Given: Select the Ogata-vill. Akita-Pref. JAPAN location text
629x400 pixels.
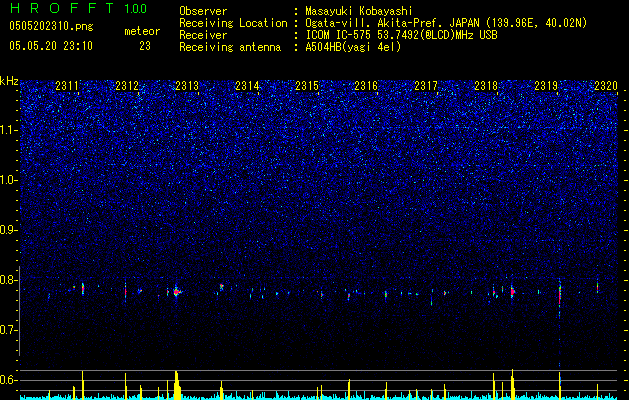Looking at the screenshot, I should click(446, 23).
